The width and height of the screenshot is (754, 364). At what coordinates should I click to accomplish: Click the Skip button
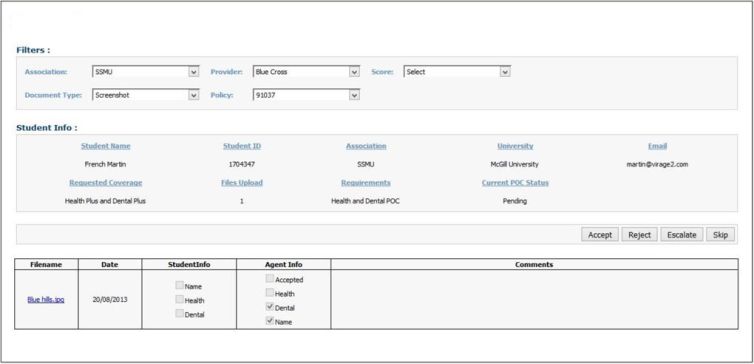(x=720, y=235)
